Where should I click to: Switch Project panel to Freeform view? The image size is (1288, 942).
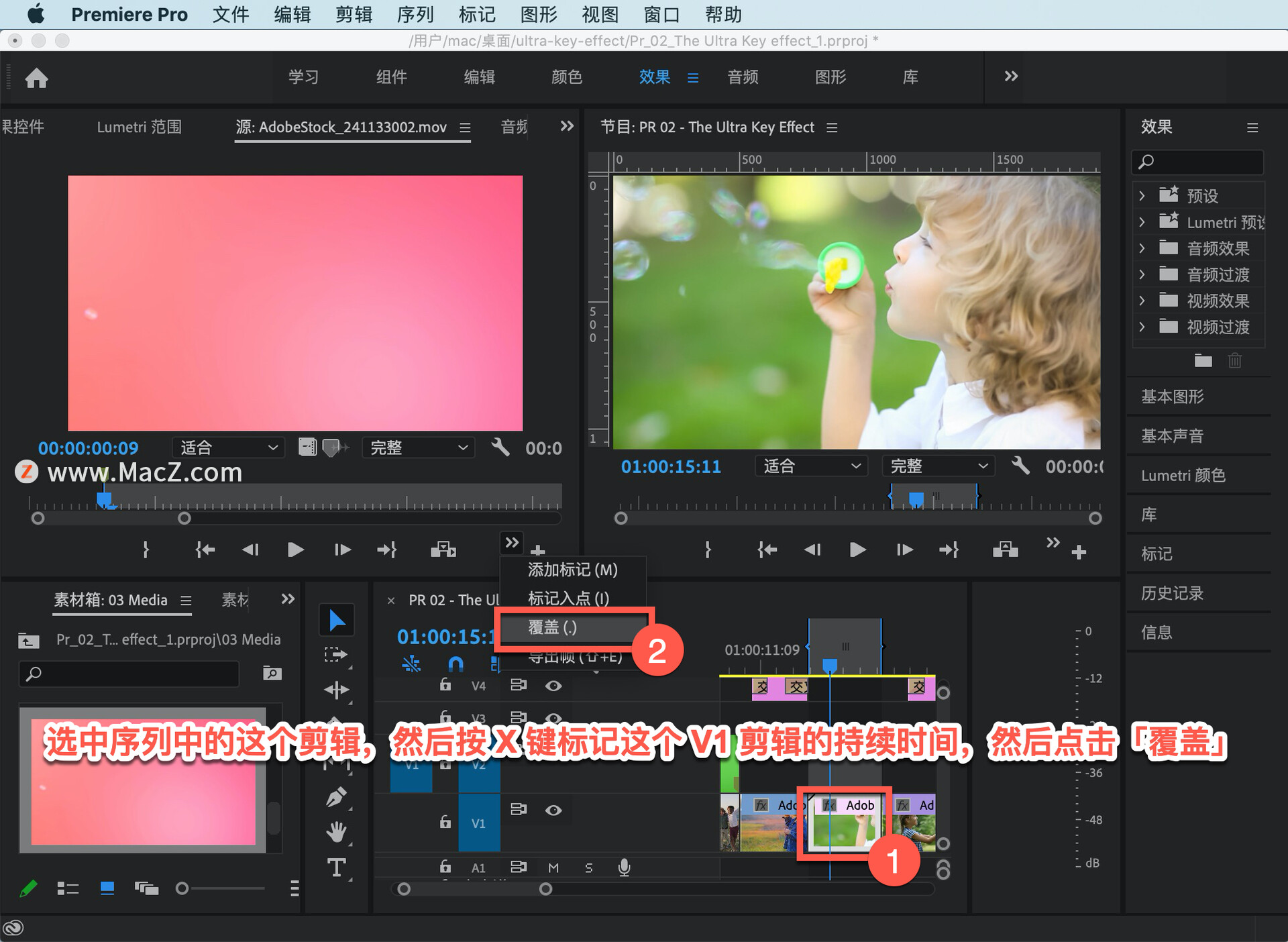click(146, 889)
